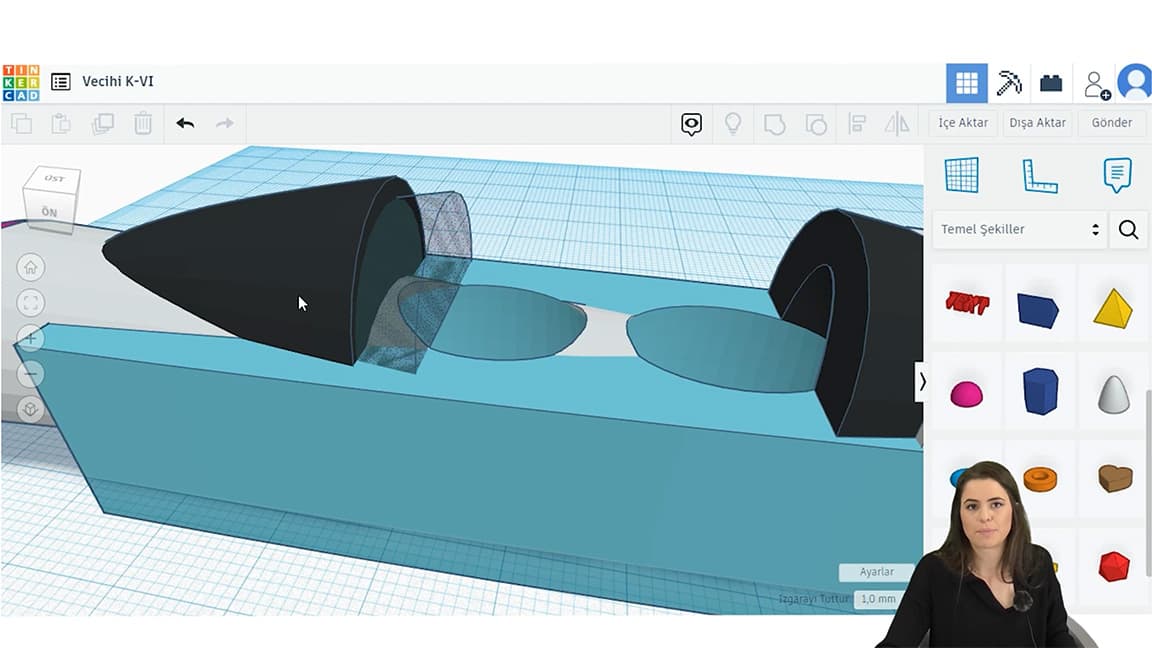The image size is (1152, 648).
Task: Toggle perspective orthographic view cube button
Action: point(31,410)
